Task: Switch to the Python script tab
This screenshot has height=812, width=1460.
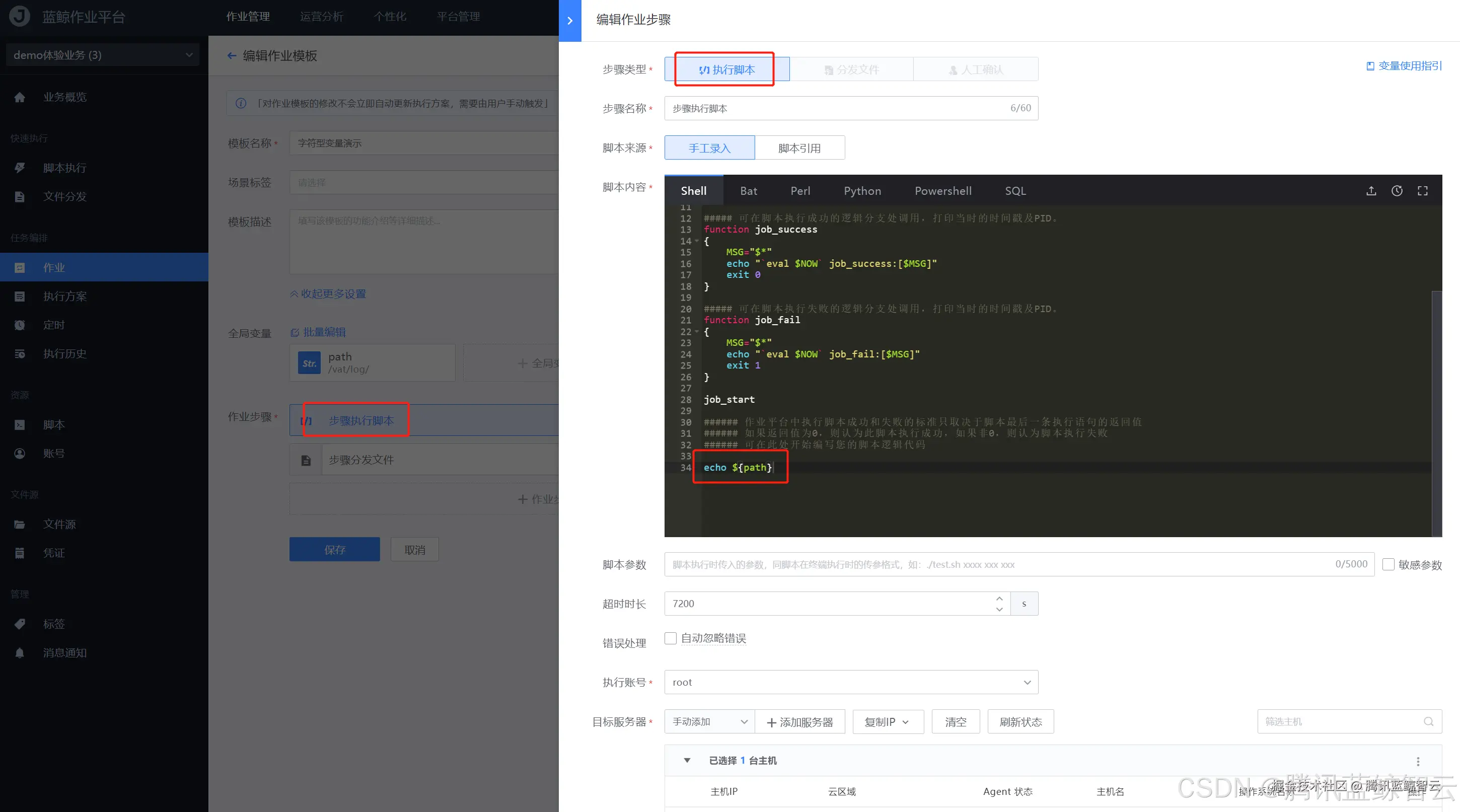Action: pos(862,191)
